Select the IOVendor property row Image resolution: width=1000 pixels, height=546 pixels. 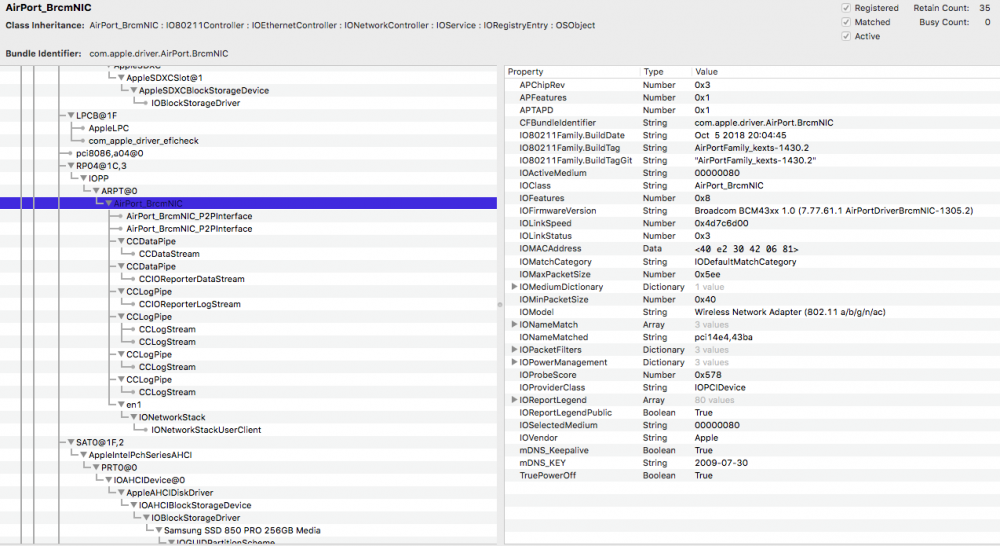click(x=752, y=438)
